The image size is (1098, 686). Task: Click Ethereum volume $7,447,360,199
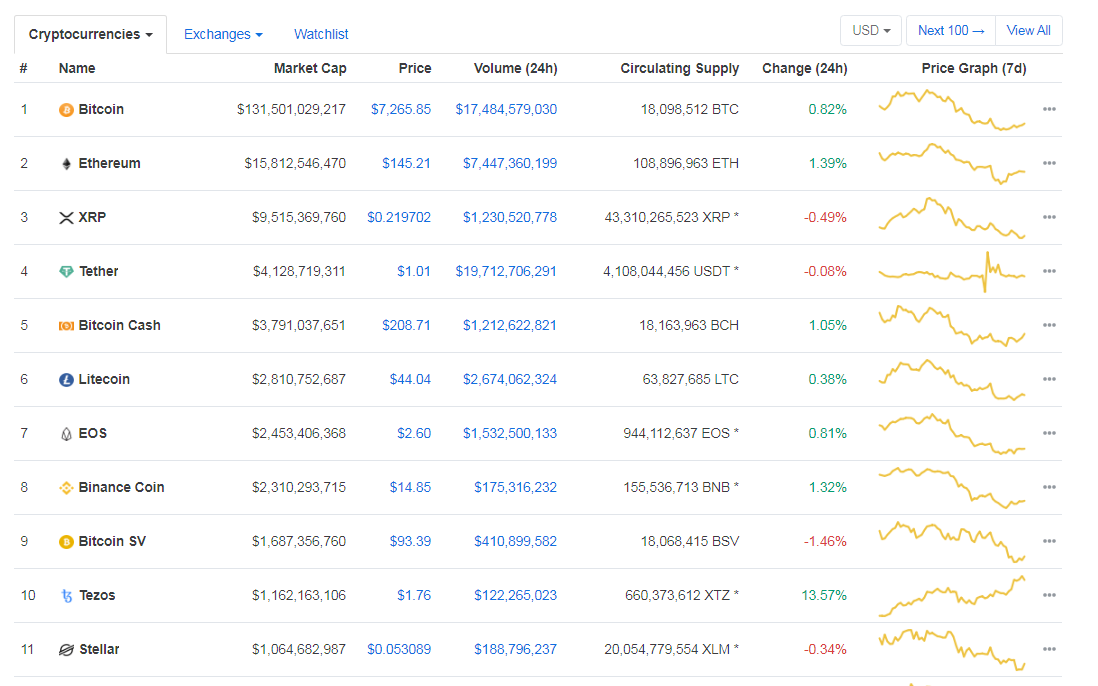[x=510, y=163]
